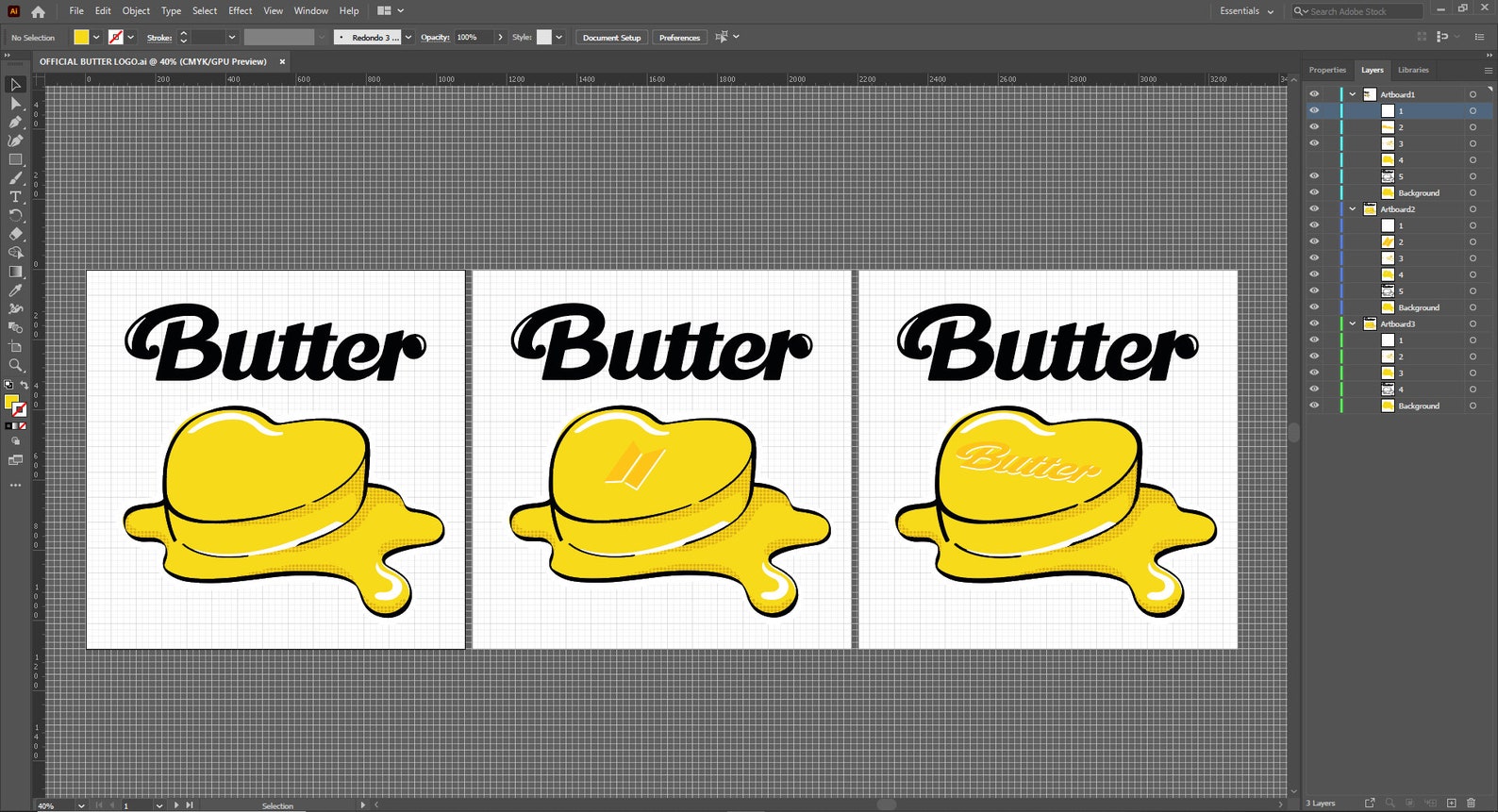Close OFFICIAL BUTTER LOGO.ai document tab
The image size is (1498, 812).
[282, 61]
